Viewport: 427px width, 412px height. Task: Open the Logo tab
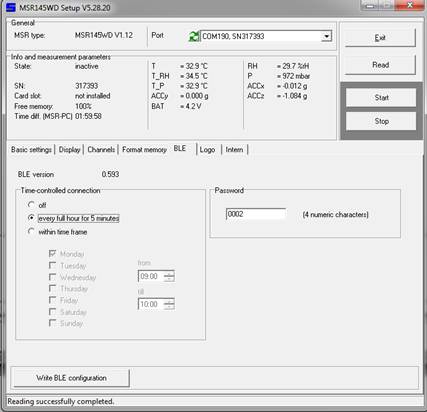(x=207, y=150)
